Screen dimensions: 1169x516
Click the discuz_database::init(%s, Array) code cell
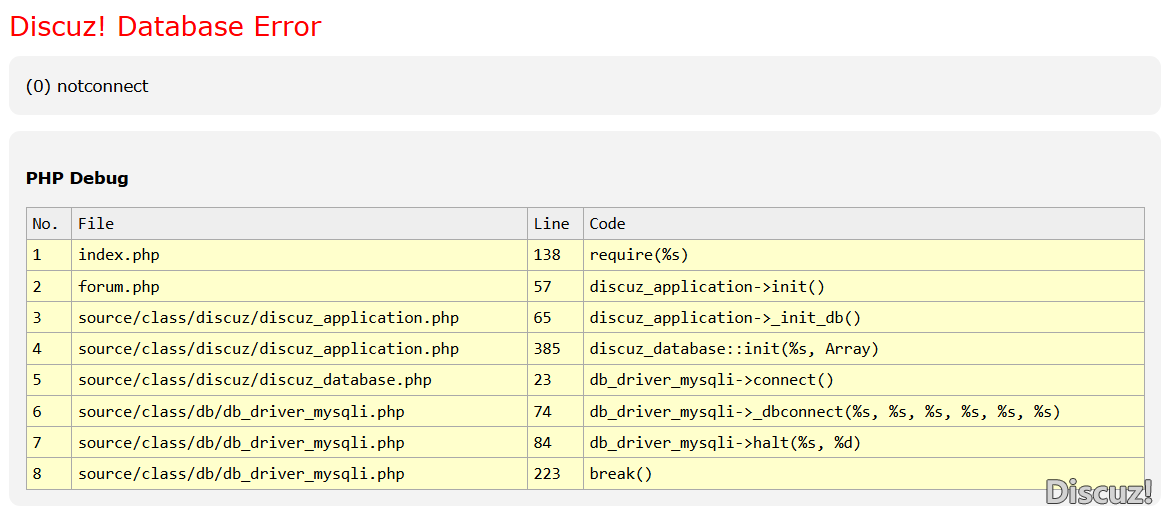734,349
